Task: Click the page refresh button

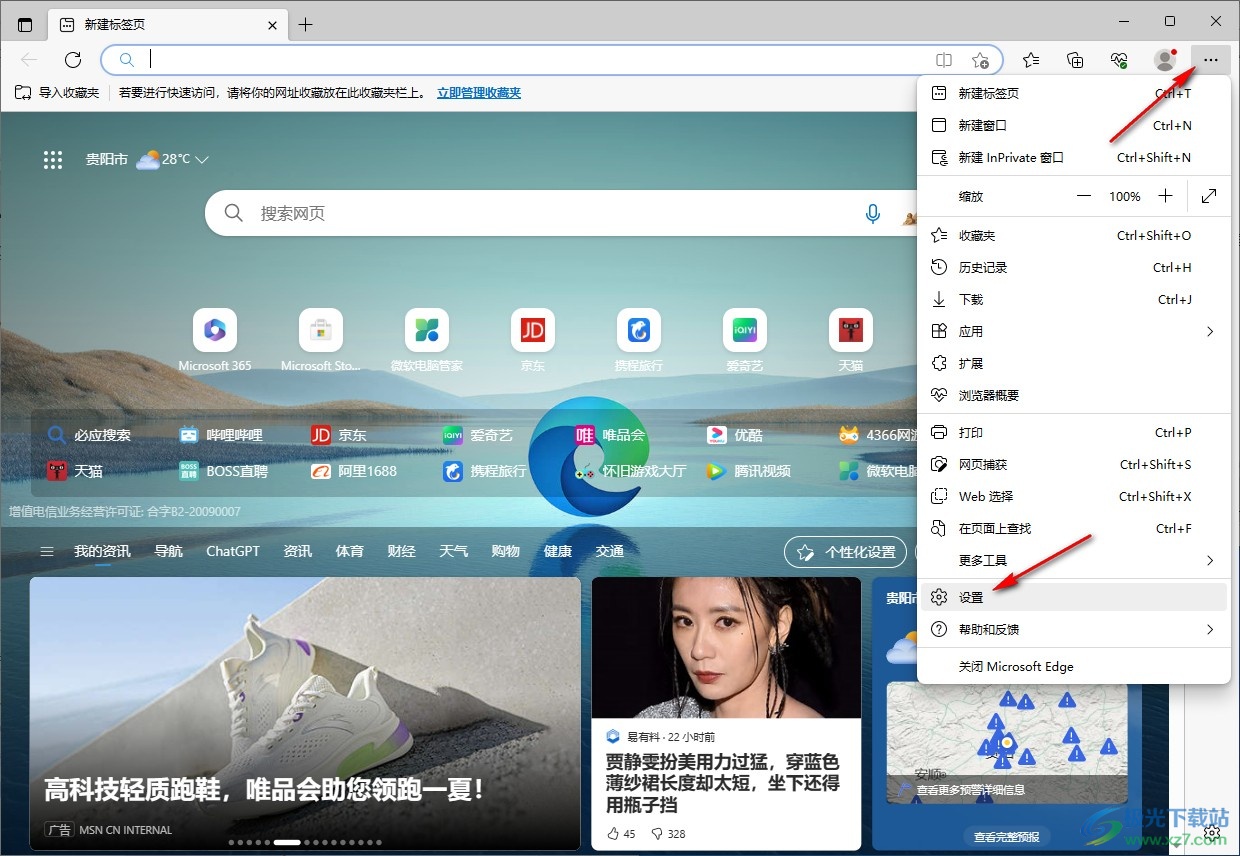Action: [72, 60]
